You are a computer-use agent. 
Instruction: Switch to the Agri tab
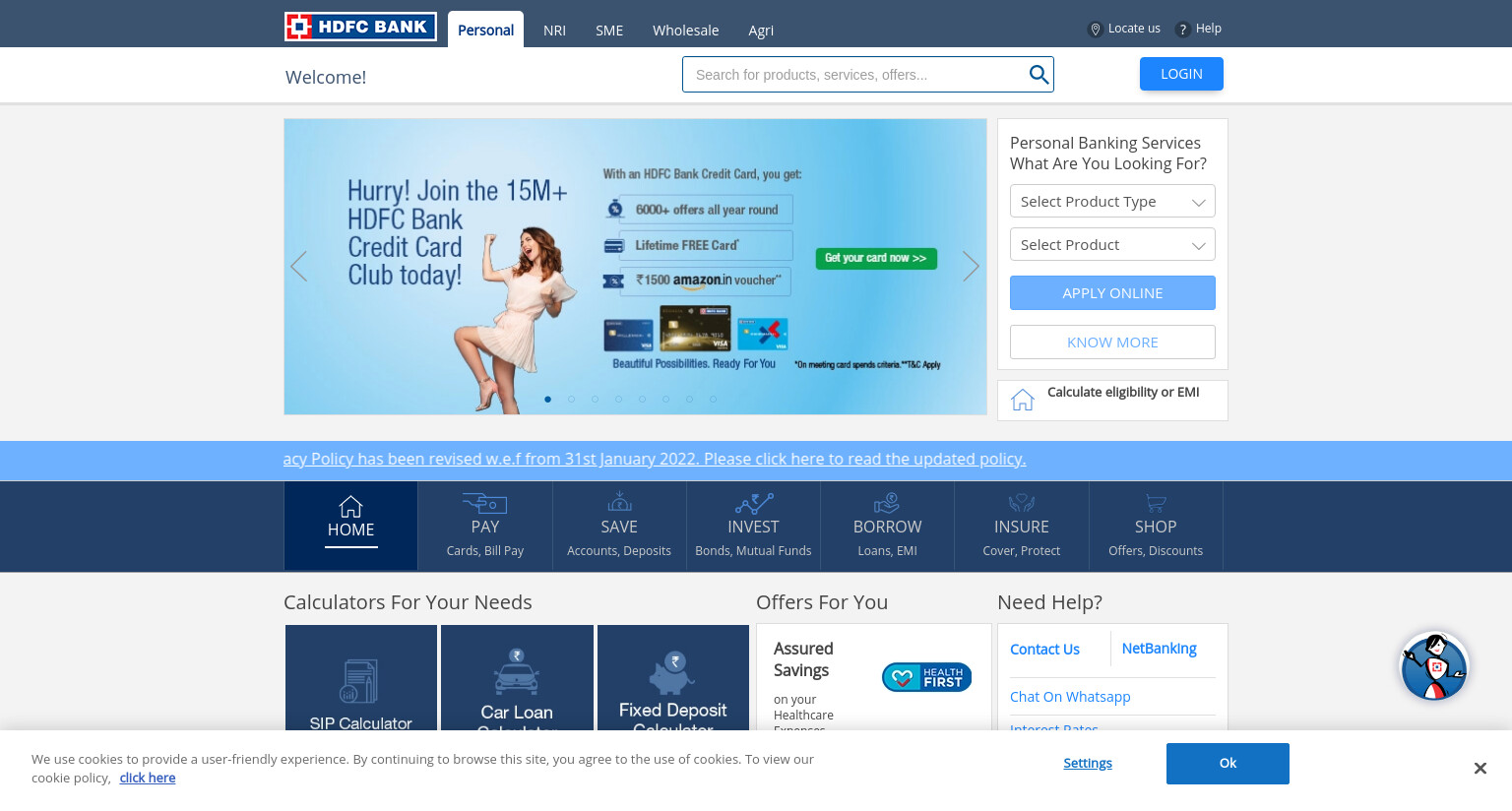761,31
